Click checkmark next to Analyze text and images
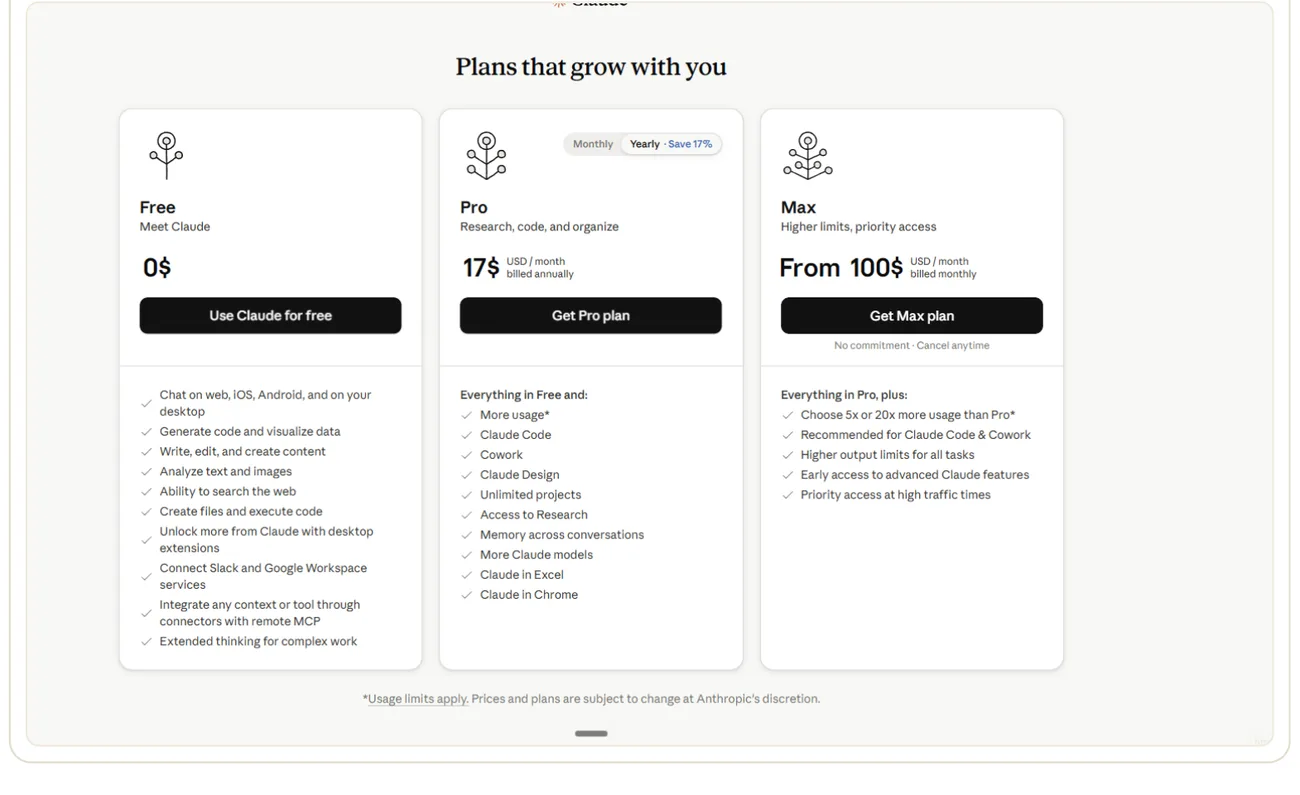The height and width of the screenshot is (795, 1300). (x=146, y=472)
